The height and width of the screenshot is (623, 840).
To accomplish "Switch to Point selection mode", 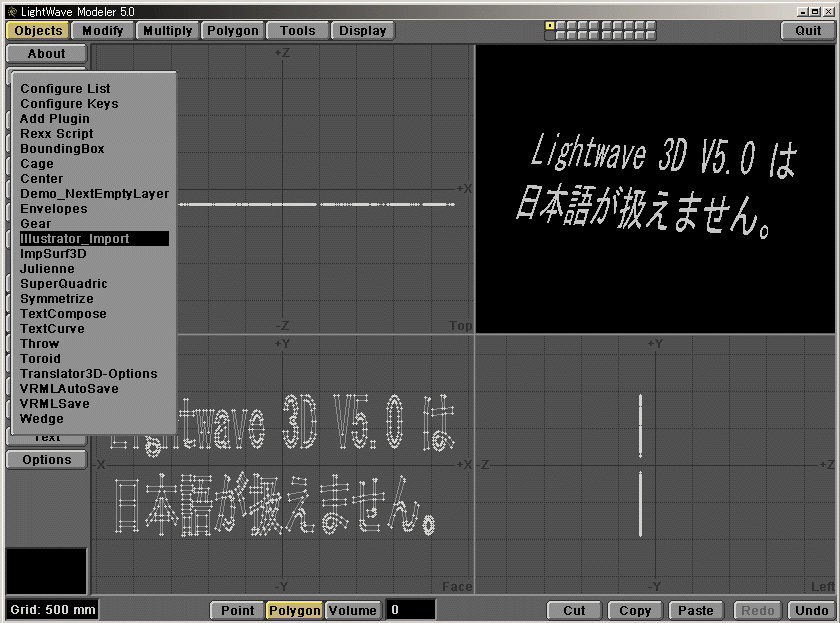I will coord(237,610).
